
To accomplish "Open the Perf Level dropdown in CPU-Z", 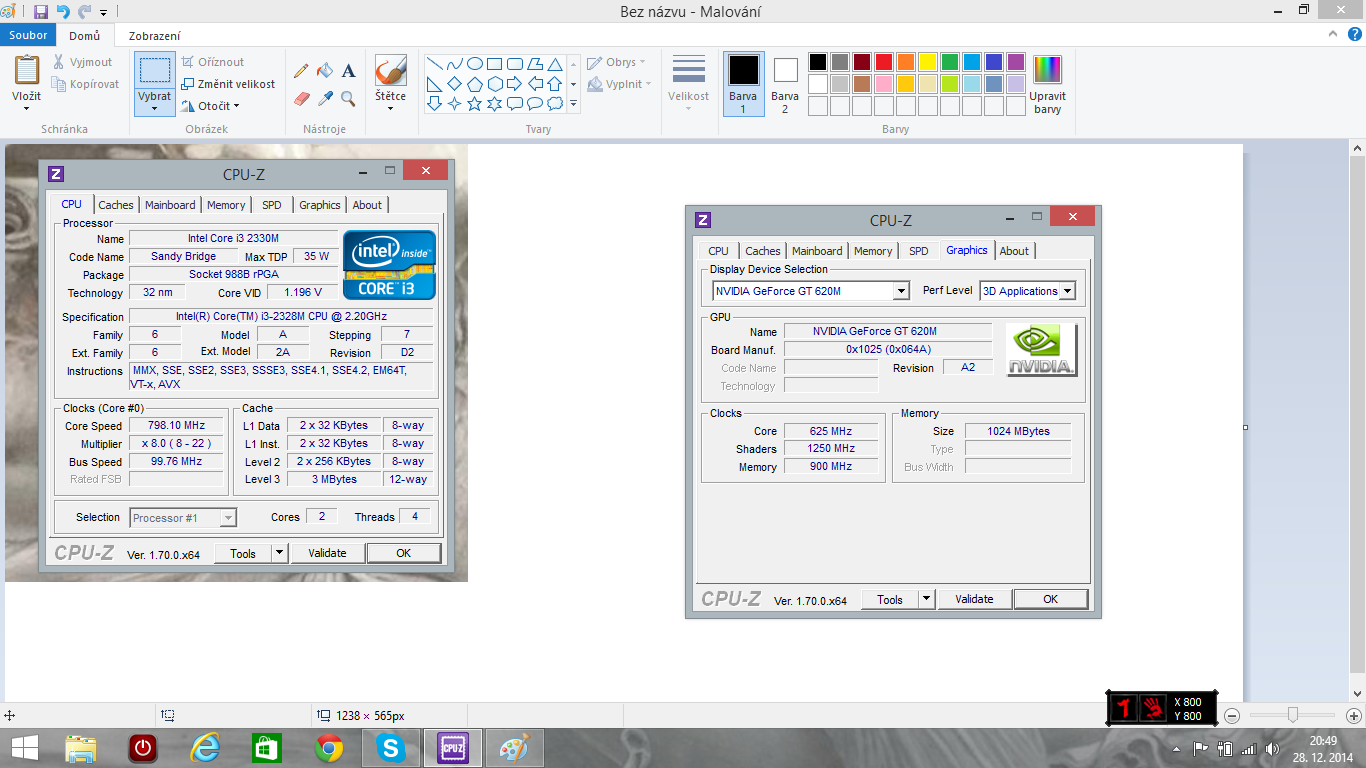I will [x=1067, y=291].
